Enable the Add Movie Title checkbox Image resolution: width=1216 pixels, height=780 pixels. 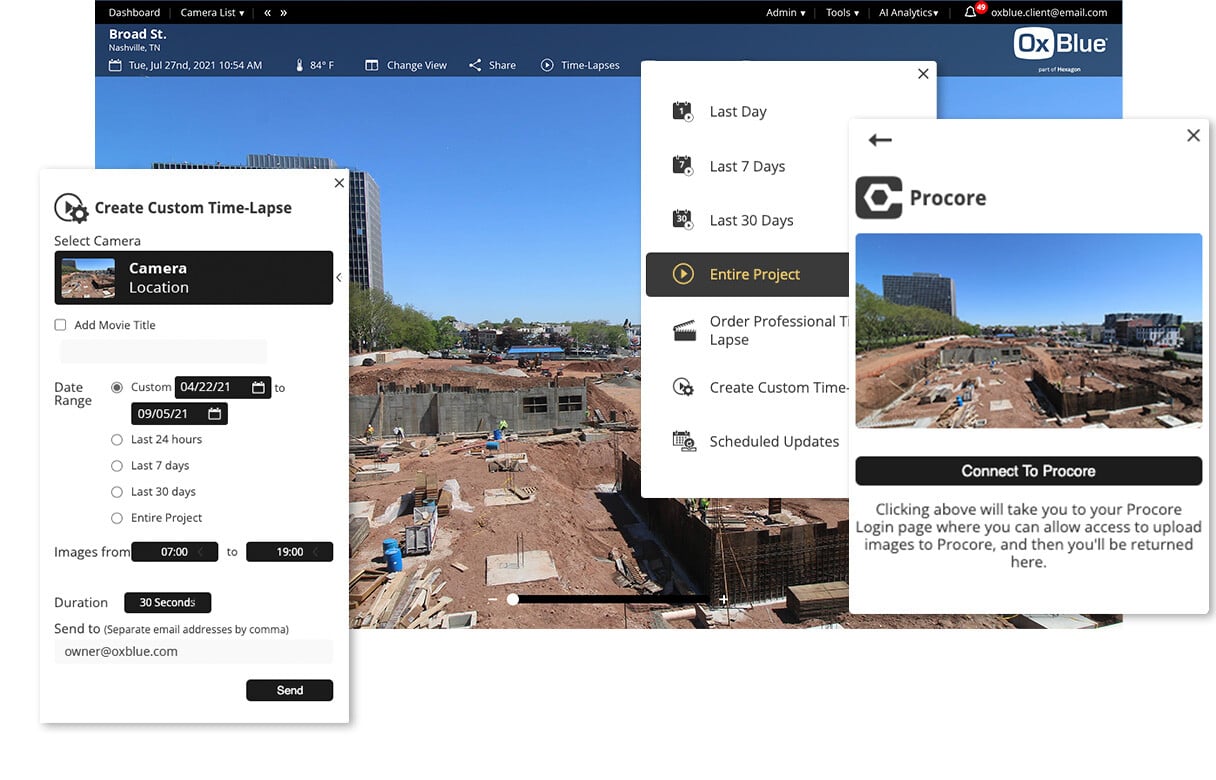(x=60, y=325)
